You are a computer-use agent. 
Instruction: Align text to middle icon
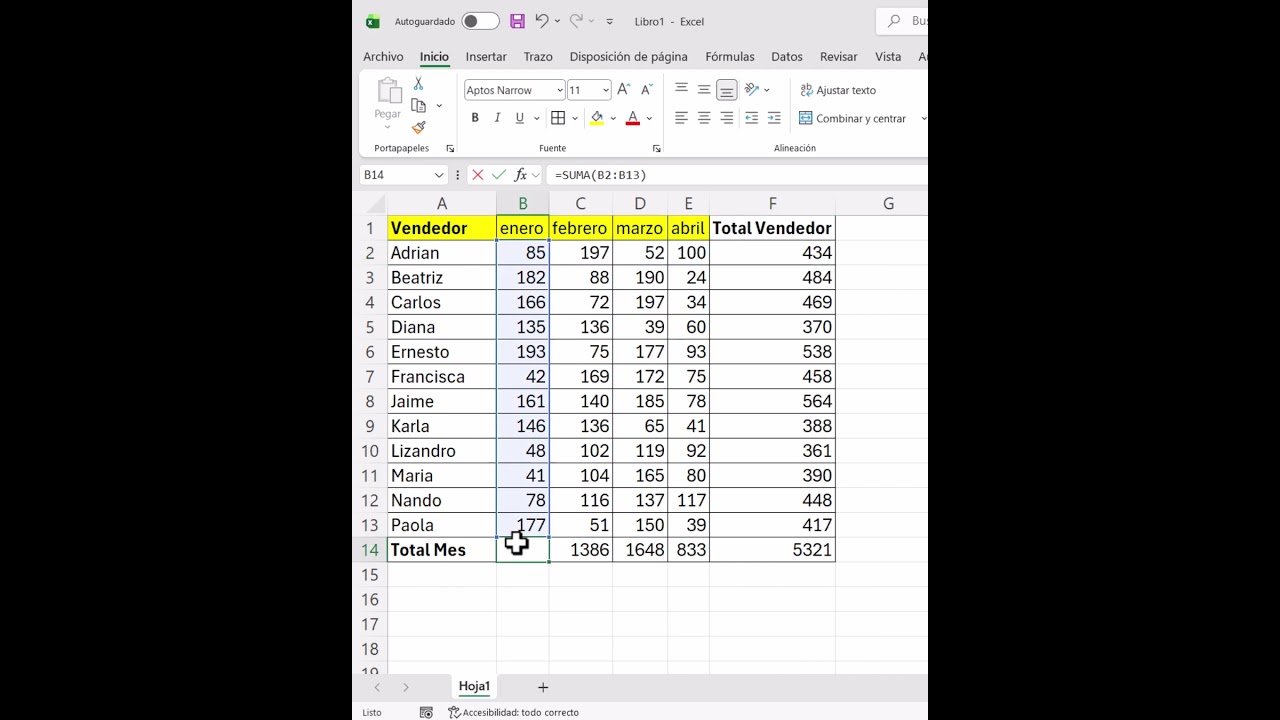(704, 90)
